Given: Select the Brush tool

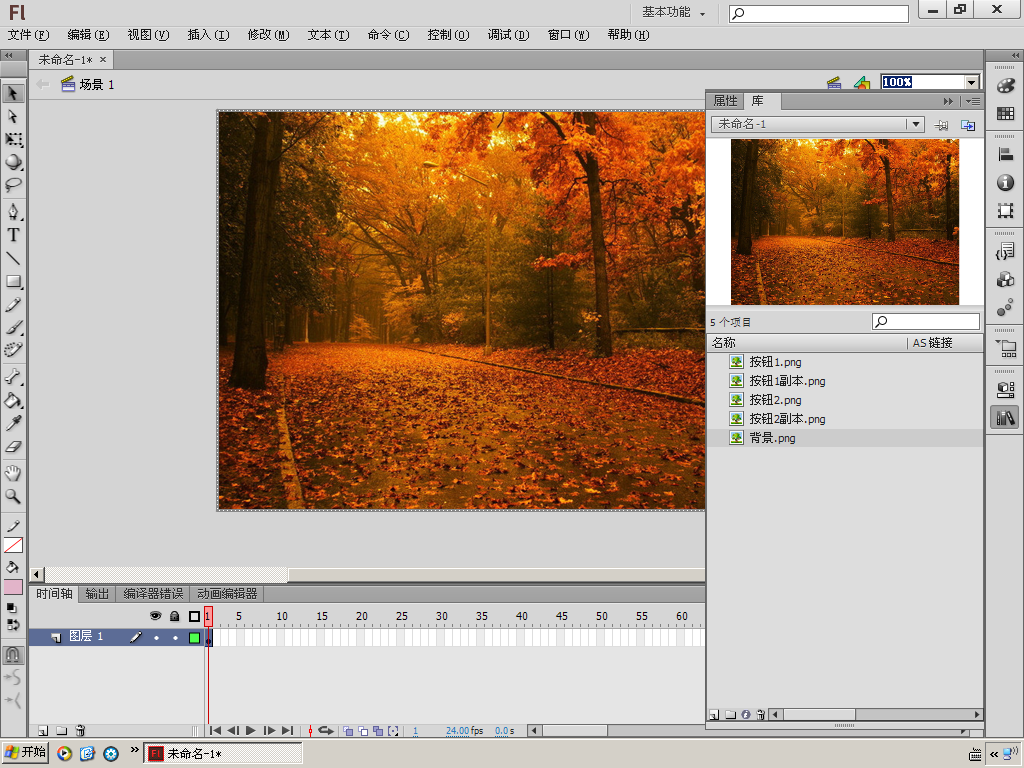Looking at the screenshot, I should [x=12, y=327].
